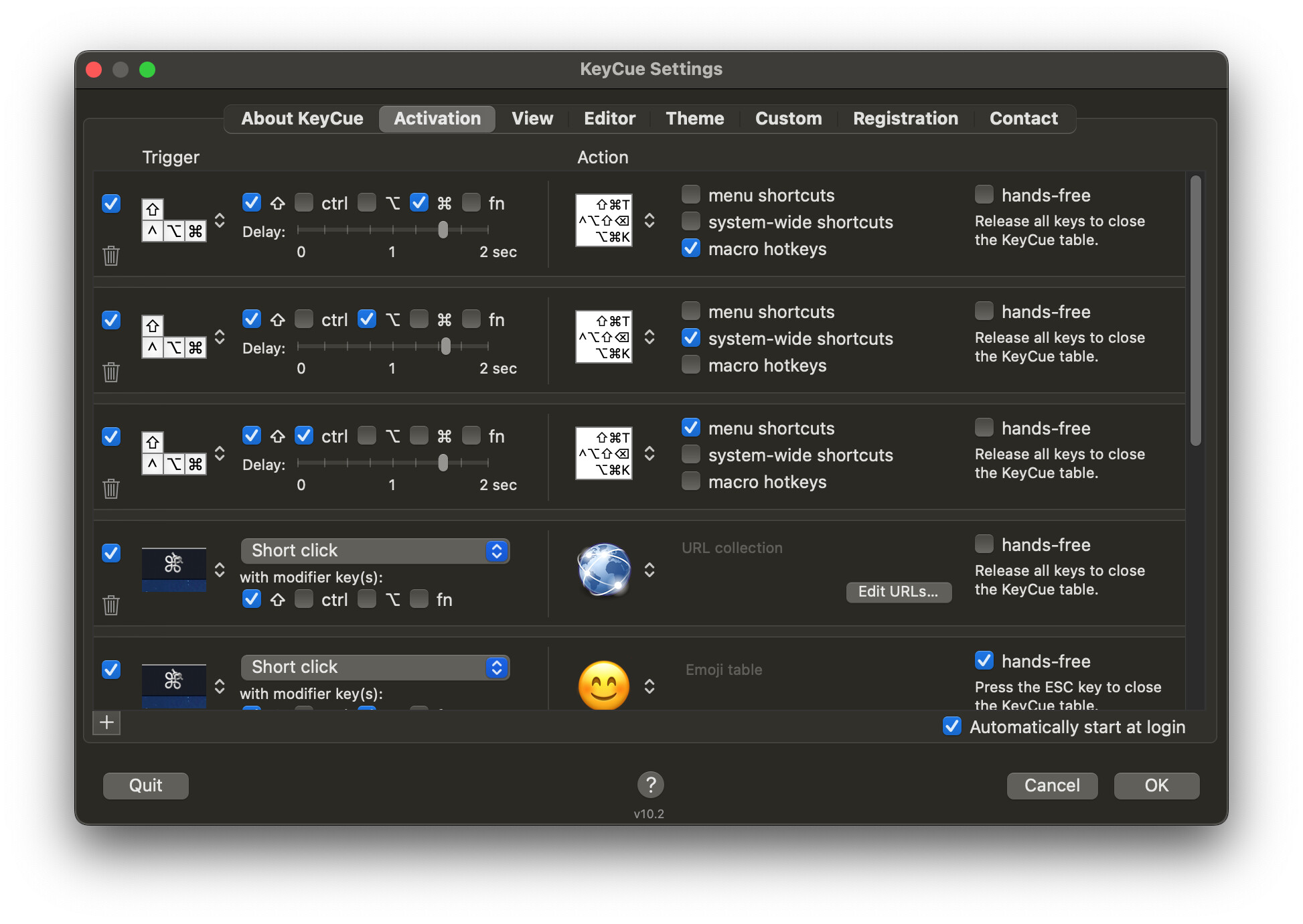Viewport: 1303px width, 924px height.
Task: Switch to the Contact tab
Action: 1024,119
